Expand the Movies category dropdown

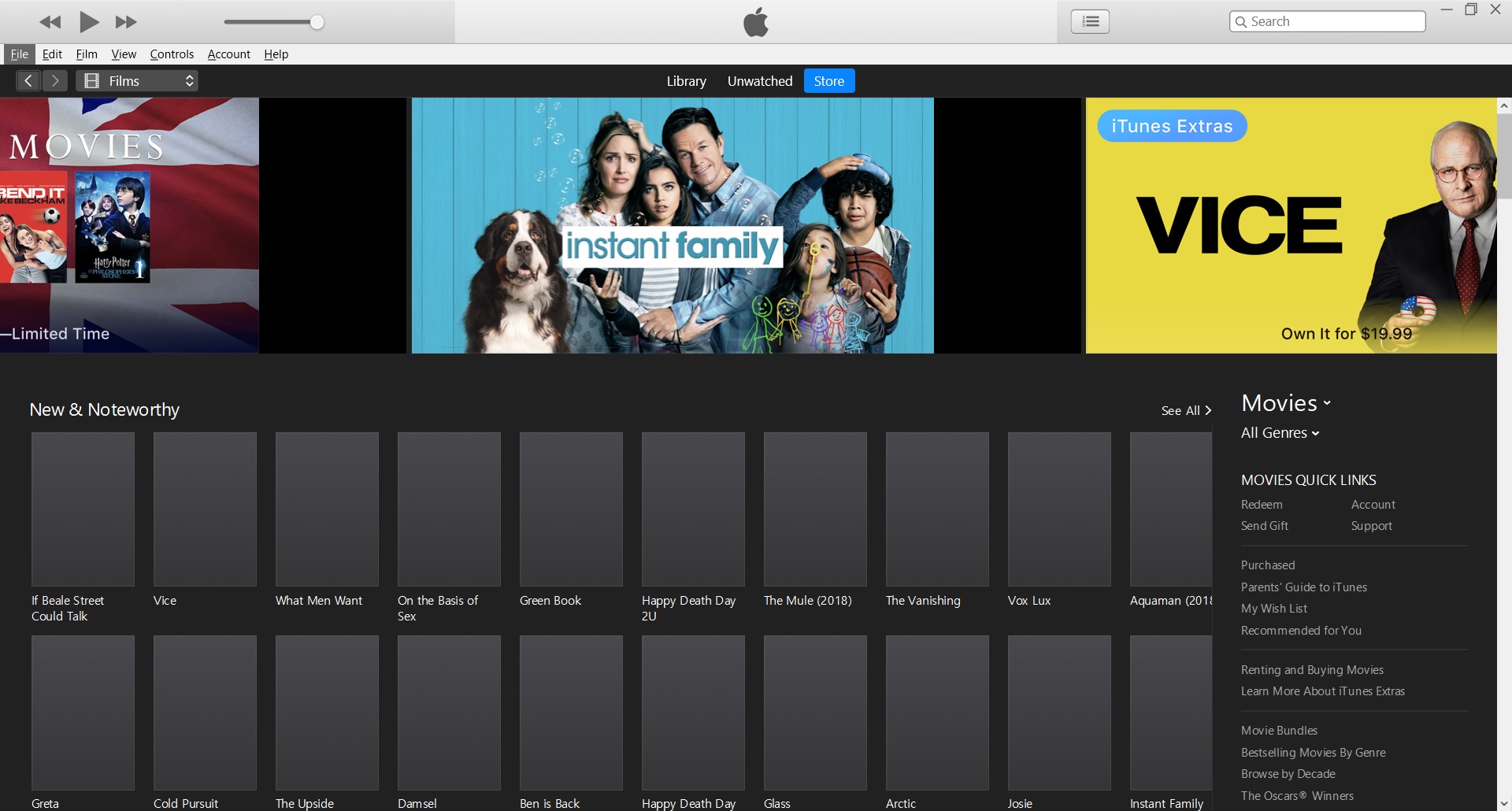[1286, 403]
